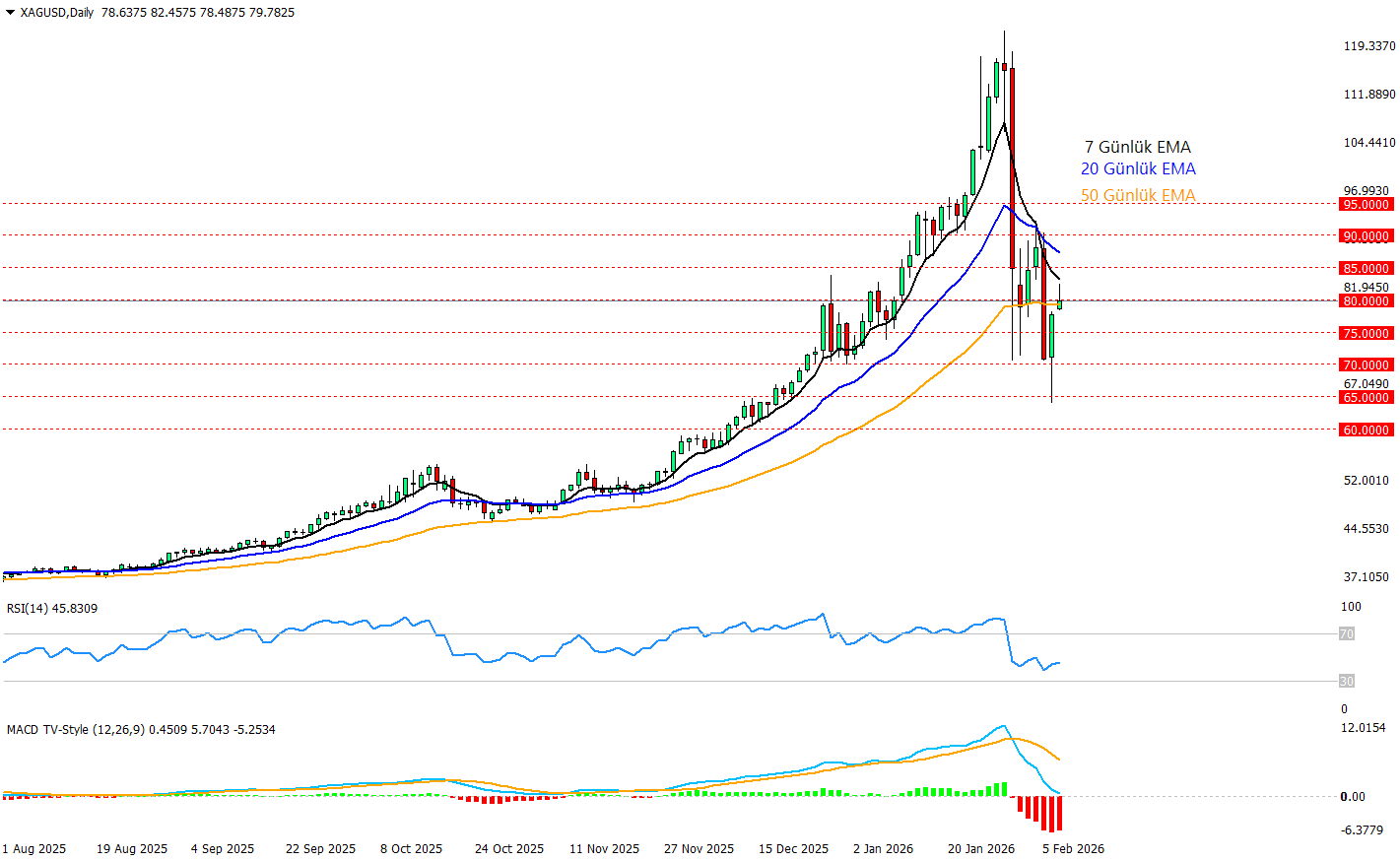
Task: Click the RSI(14) indicator label
Action: point(52,609)
